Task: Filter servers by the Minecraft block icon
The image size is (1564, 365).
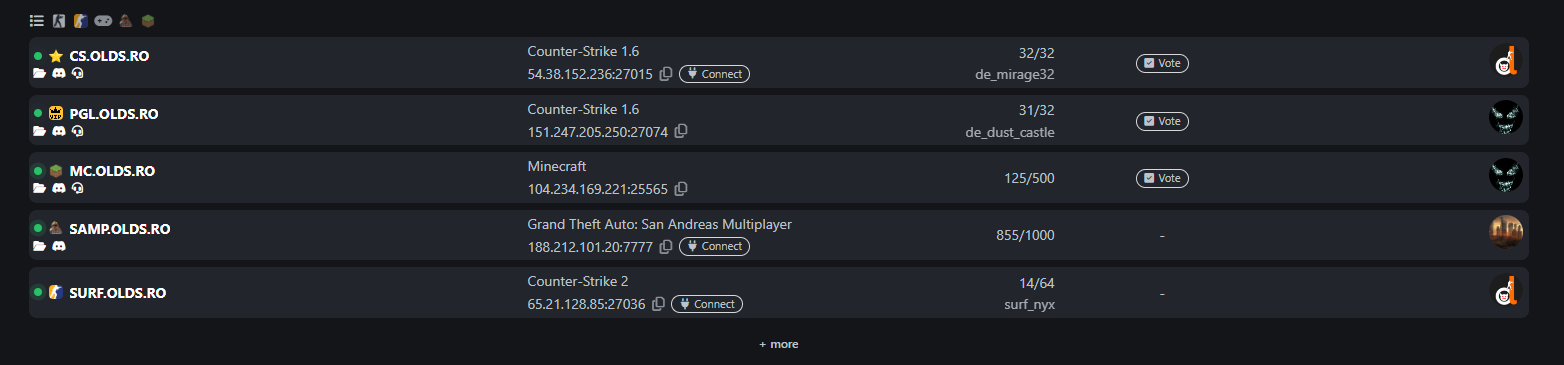Action: [148, 20]
